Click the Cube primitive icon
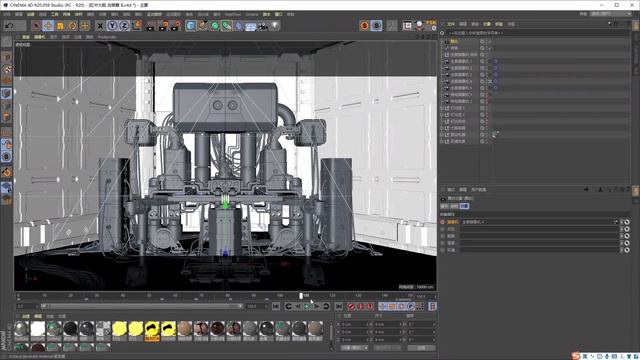Screen dimensions: 640x360 pyautogui.click(x=191, y=26)
